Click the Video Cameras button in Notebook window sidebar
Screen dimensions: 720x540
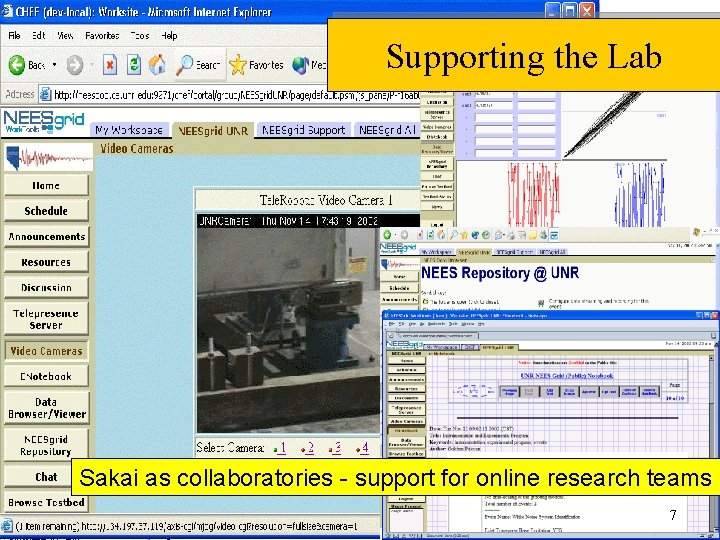[x=407, y=421]
